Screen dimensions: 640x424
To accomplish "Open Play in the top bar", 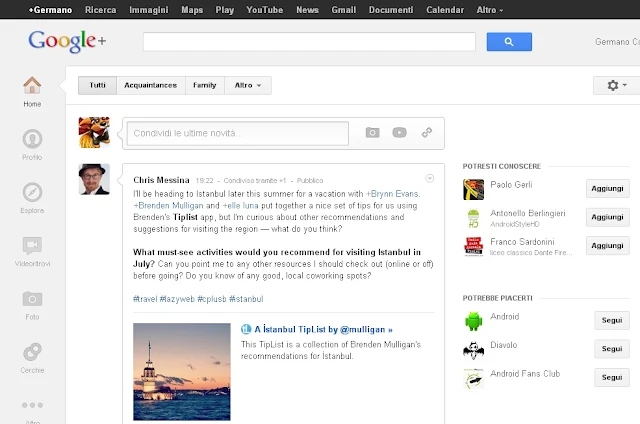I will tap(224, 10).
